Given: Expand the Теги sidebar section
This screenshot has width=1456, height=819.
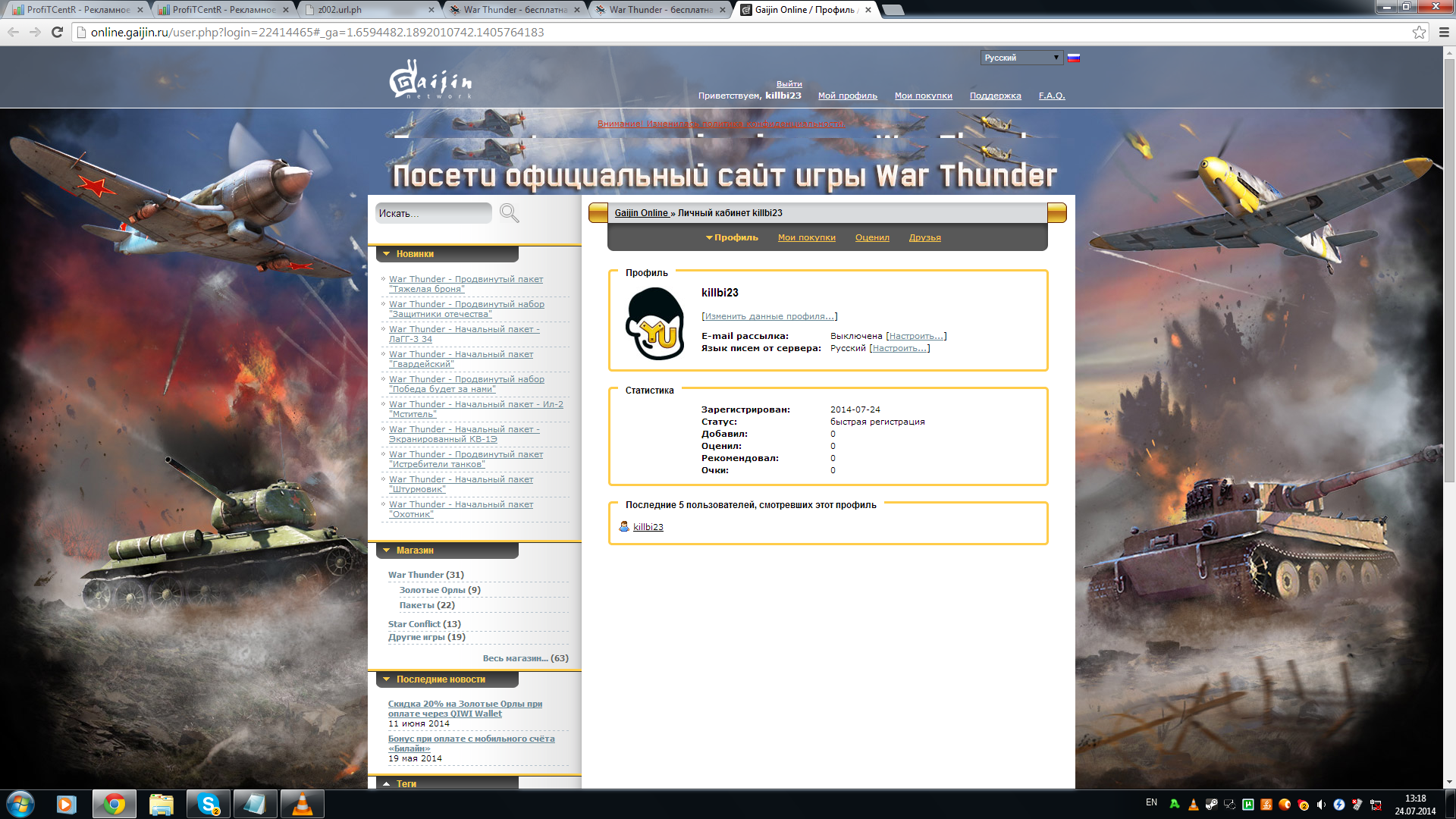Looking at the screenshot, I should (387, 784).
